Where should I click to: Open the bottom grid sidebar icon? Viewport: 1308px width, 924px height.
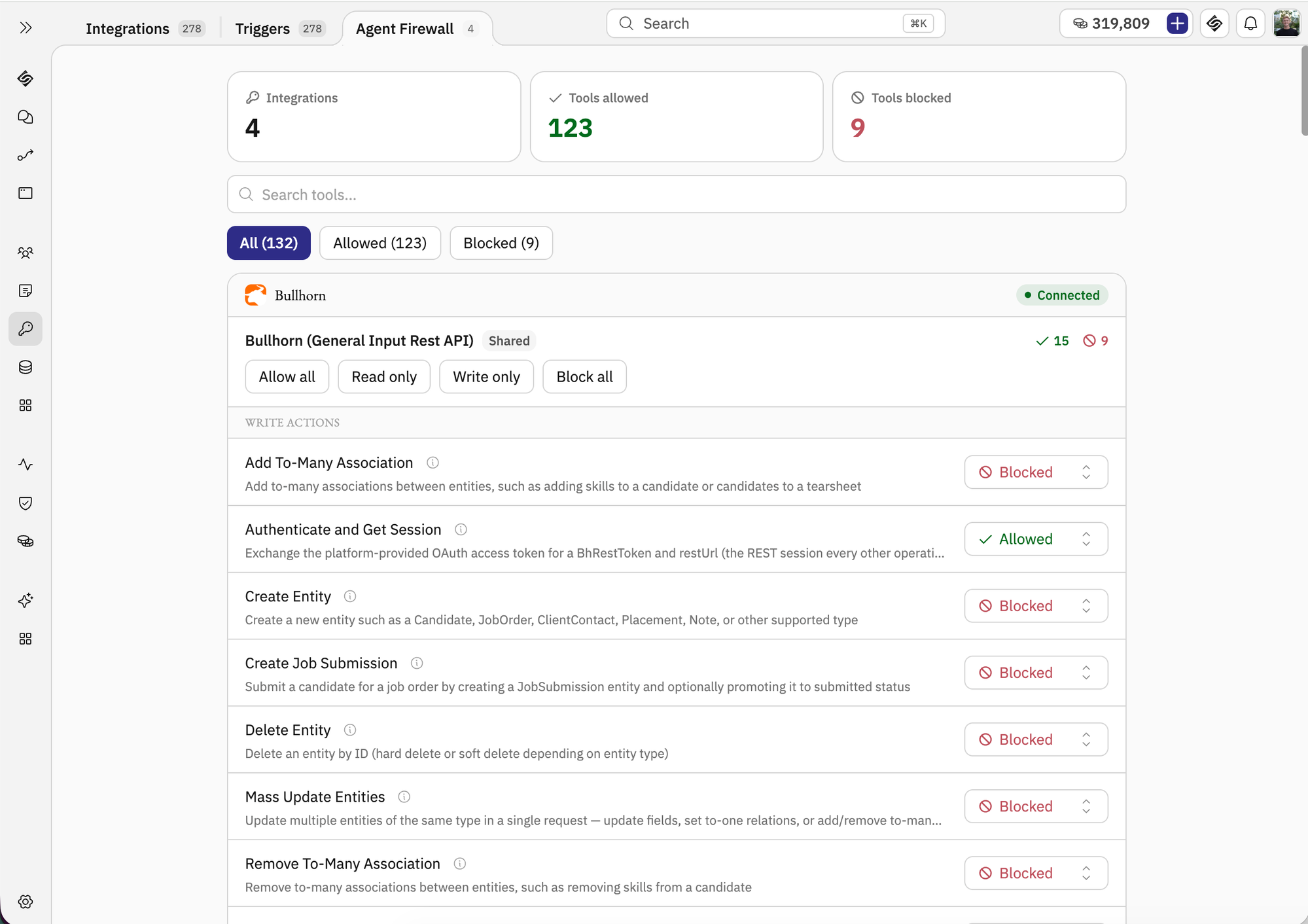click(26, 639)
